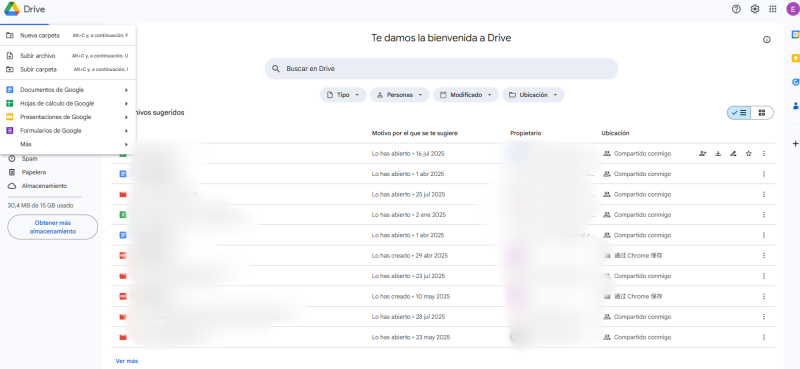Click the Motivo por el que se te sugiere header

click(x=414, y=133)
